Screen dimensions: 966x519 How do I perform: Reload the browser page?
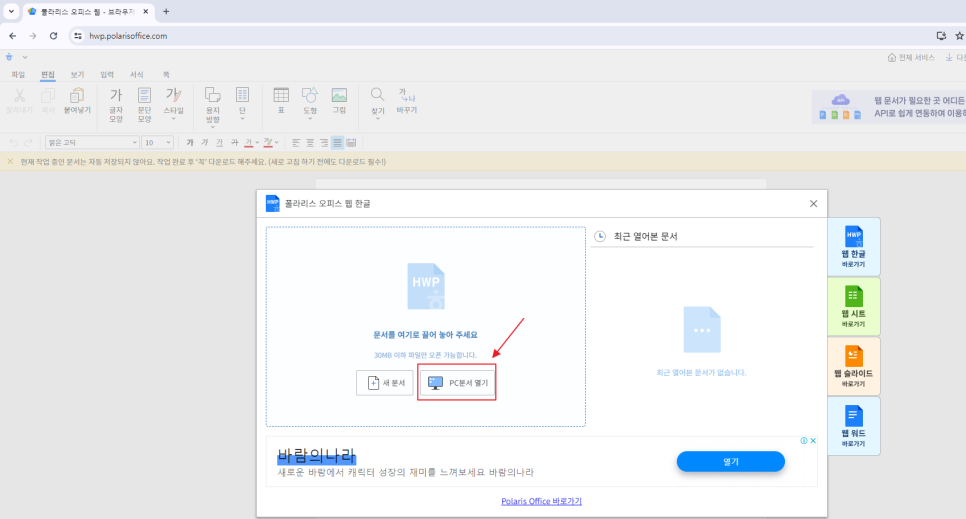[54, 36]
